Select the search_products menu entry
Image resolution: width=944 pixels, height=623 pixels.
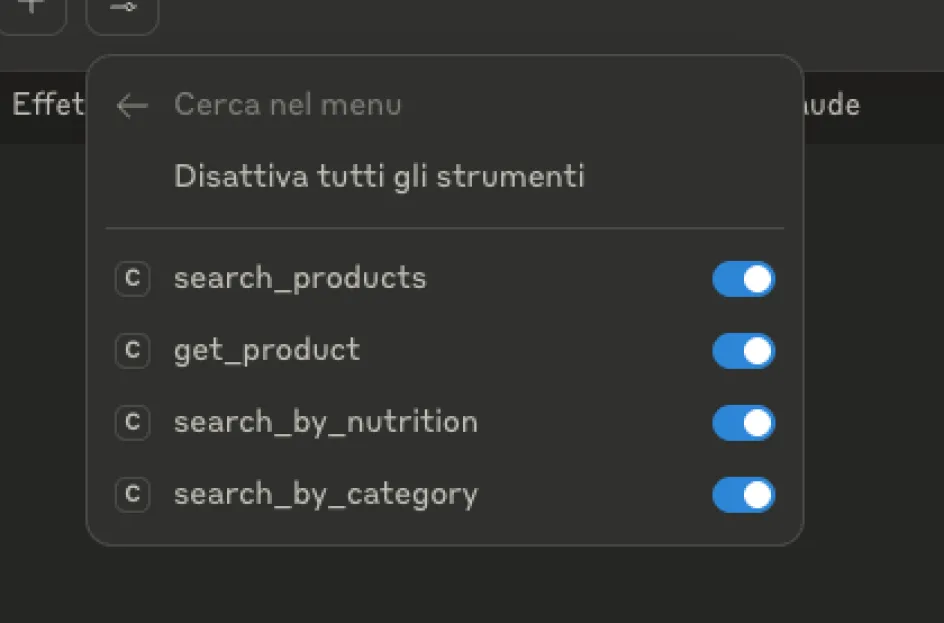tap(300, 279)
